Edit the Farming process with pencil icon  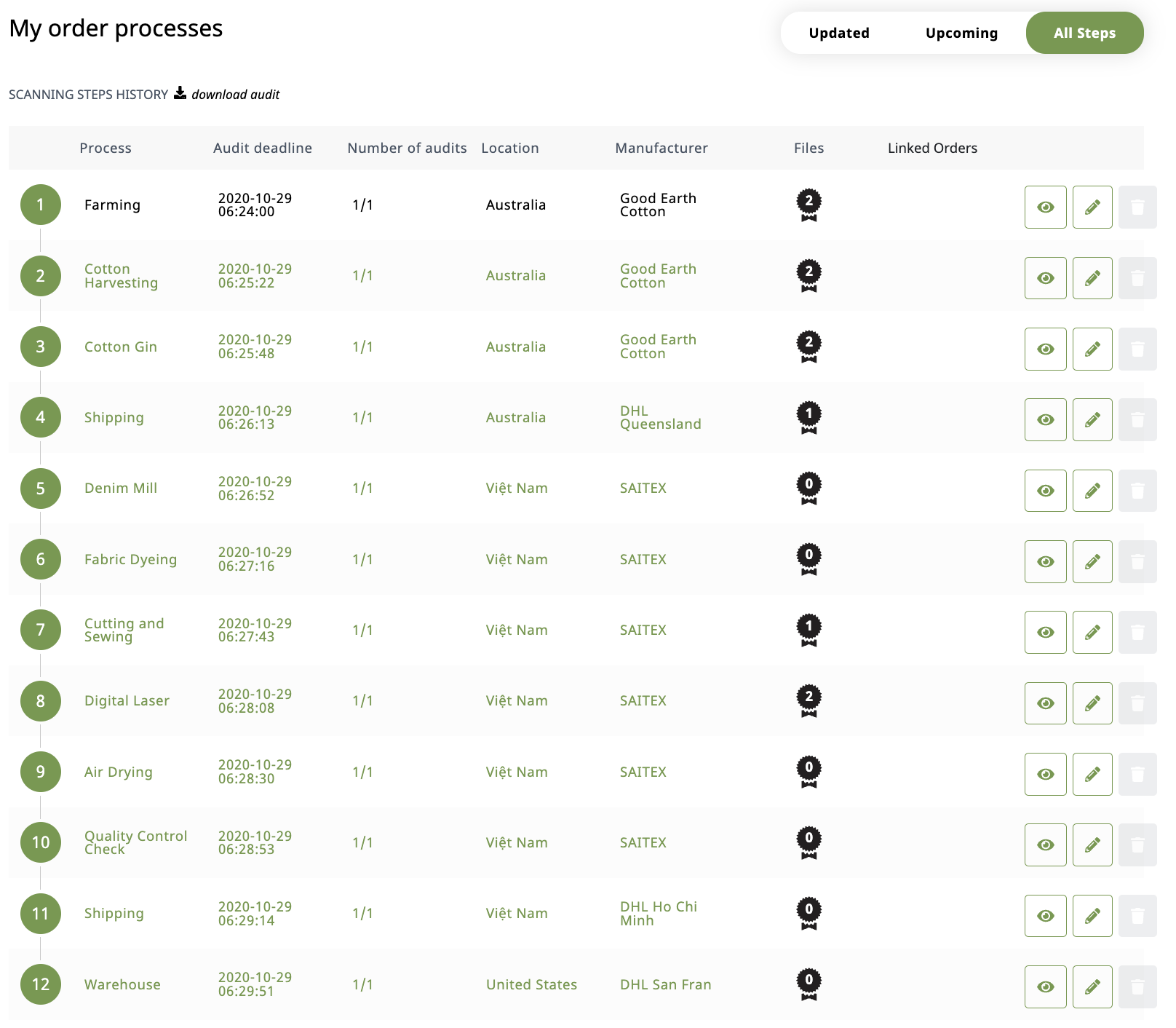tap(1092, 207)
